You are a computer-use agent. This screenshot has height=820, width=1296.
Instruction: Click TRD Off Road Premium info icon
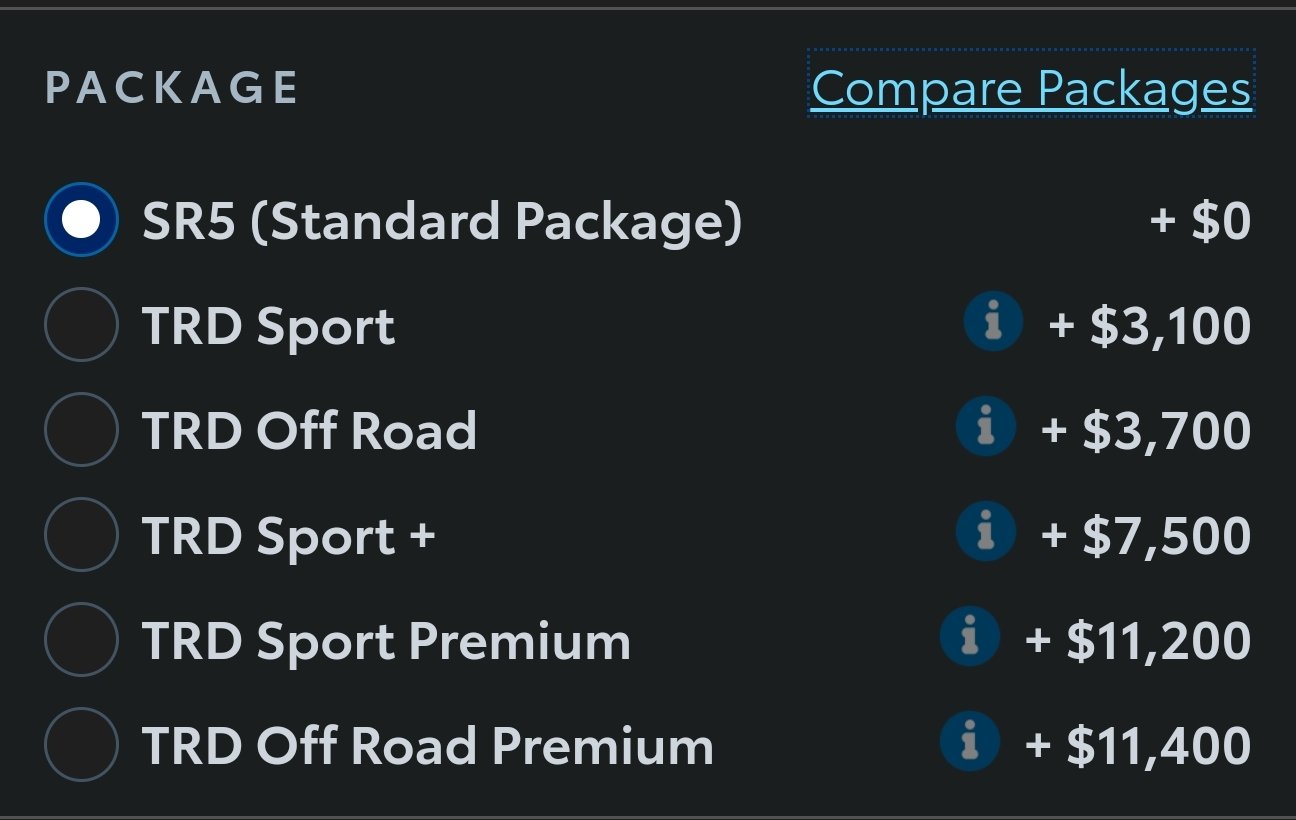(970, 742)
